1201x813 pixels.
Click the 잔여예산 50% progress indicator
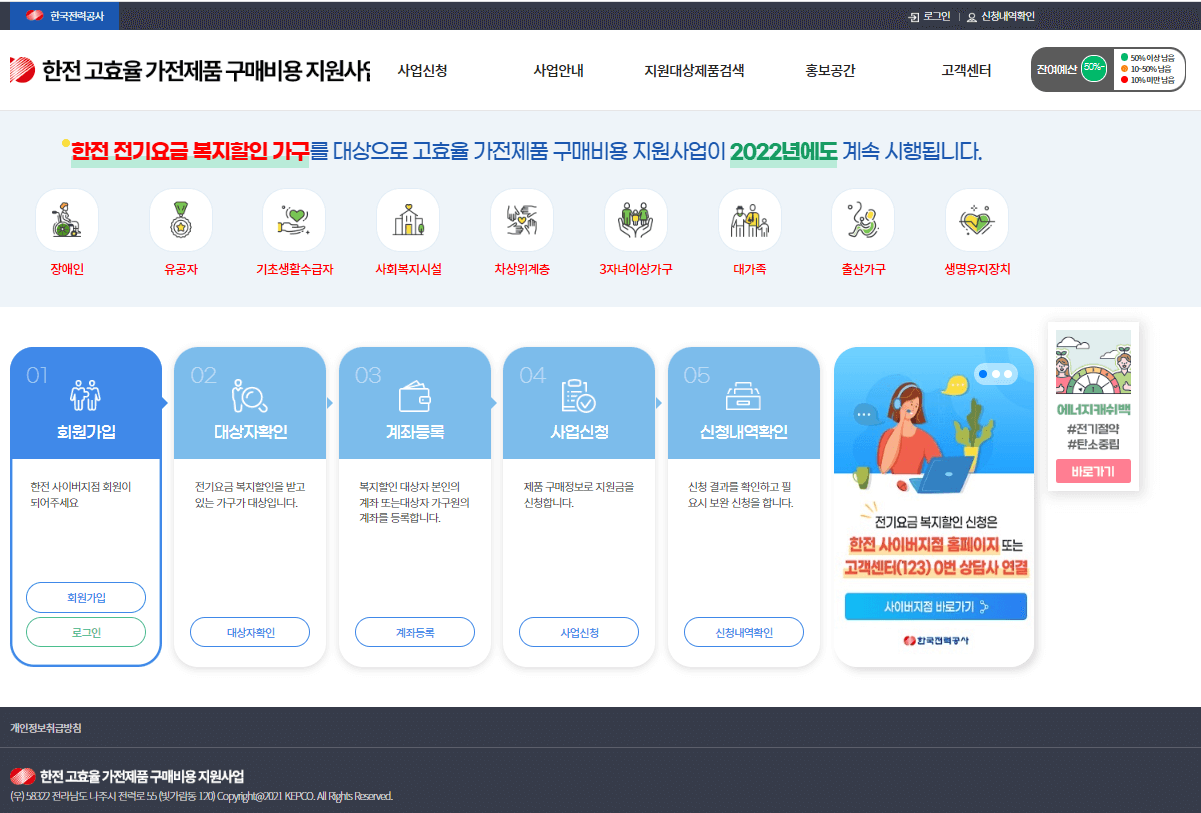[1093, 69]
